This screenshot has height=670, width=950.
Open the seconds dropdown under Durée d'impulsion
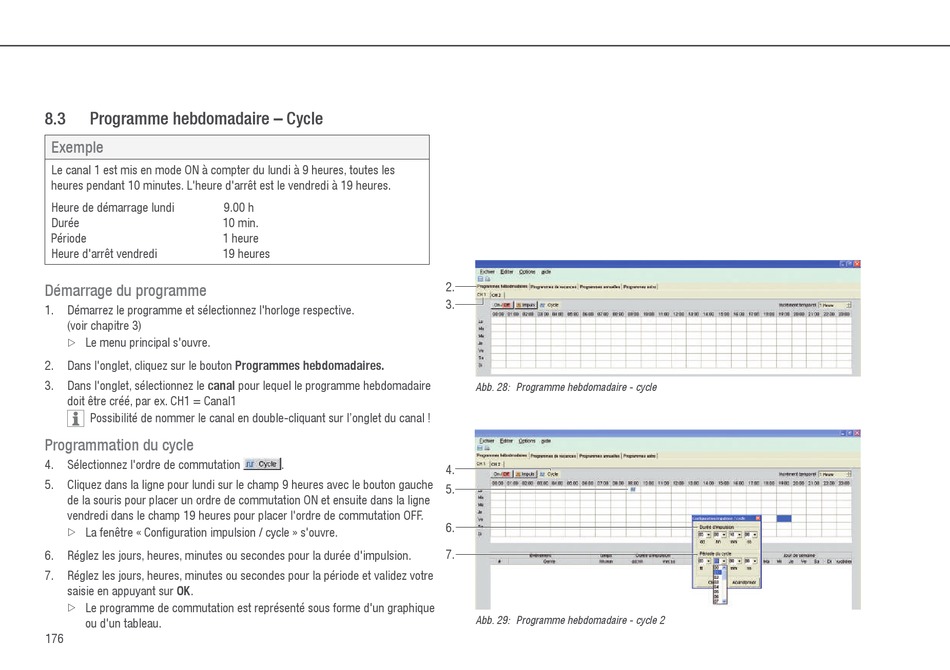coord(751,535)
